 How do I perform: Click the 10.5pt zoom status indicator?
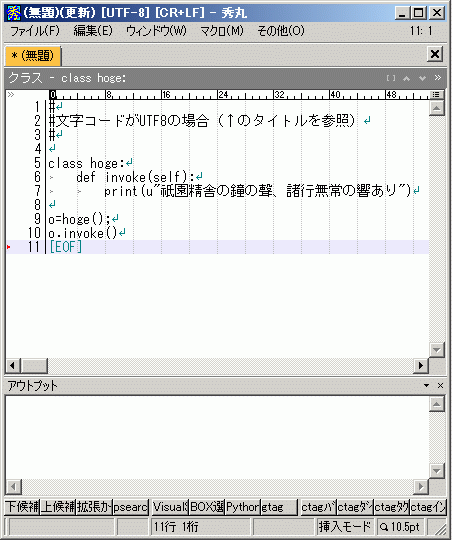pyautogui.click(x=400, y=527)
